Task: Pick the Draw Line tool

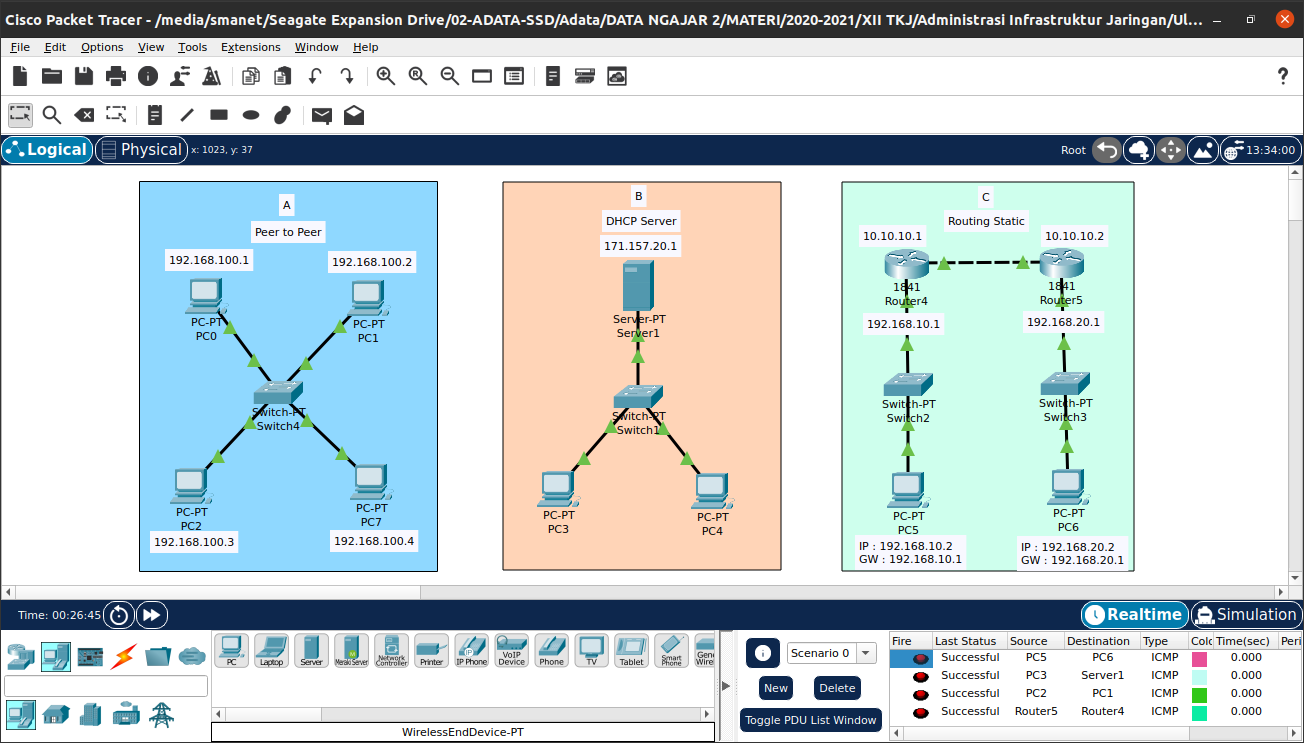Action: pyautogui.click(x=187, y=115)
